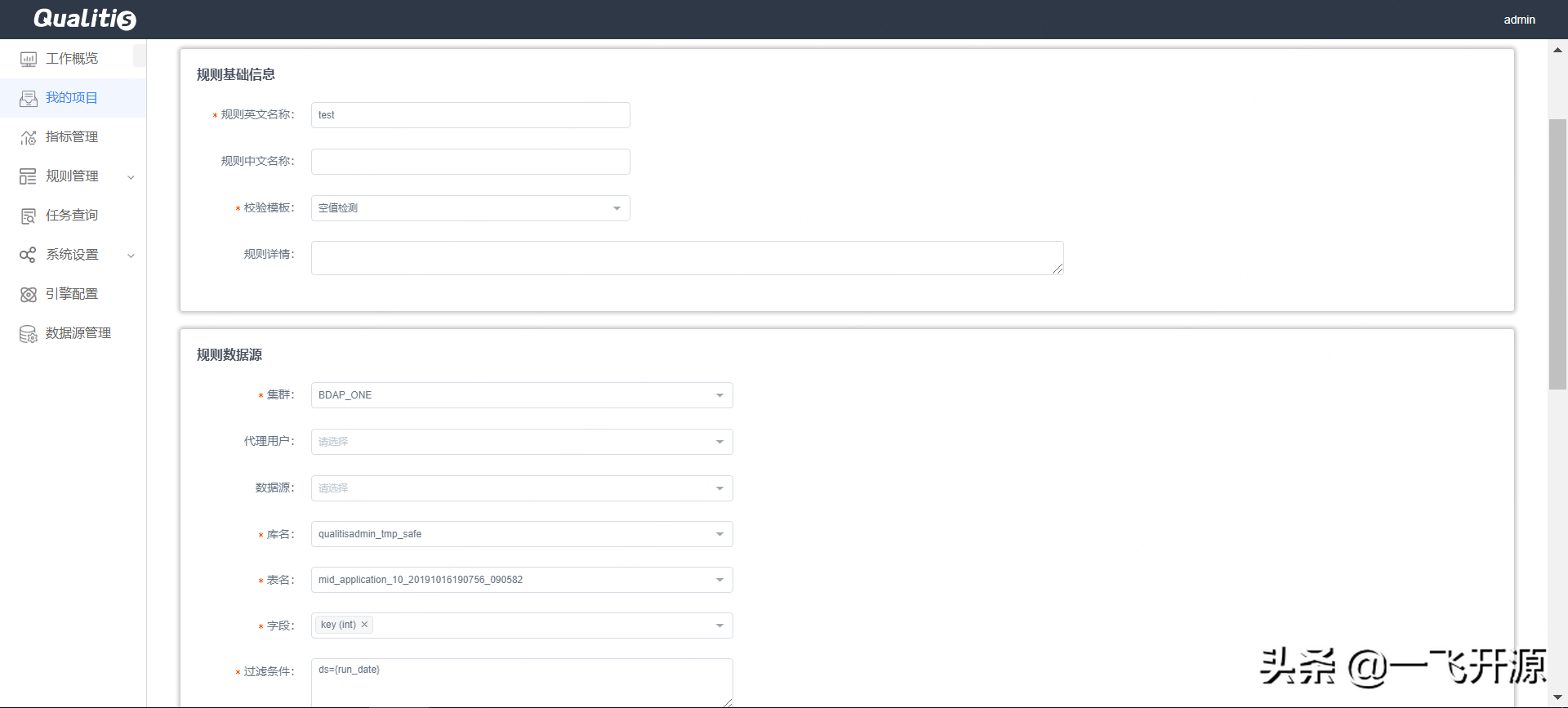Click the 规则基础信息 heading
This screenshot has height=708, width=1568.
click(236, 74)
